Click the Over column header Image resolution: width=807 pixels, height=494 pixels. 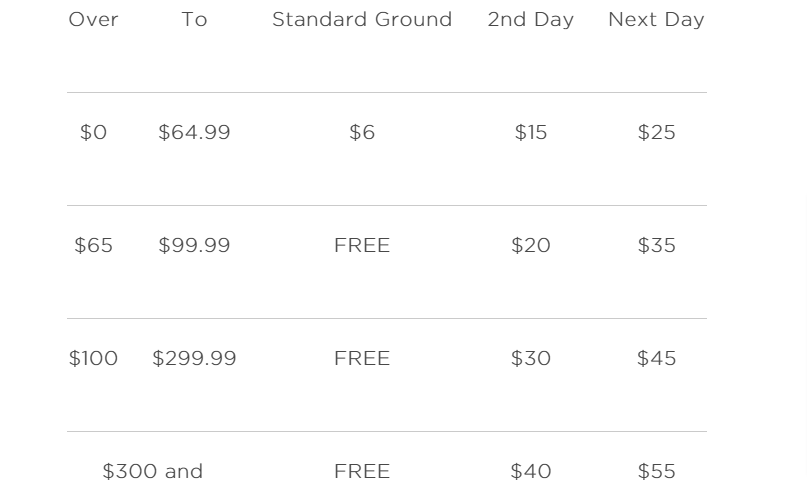[x=93, y=20]
